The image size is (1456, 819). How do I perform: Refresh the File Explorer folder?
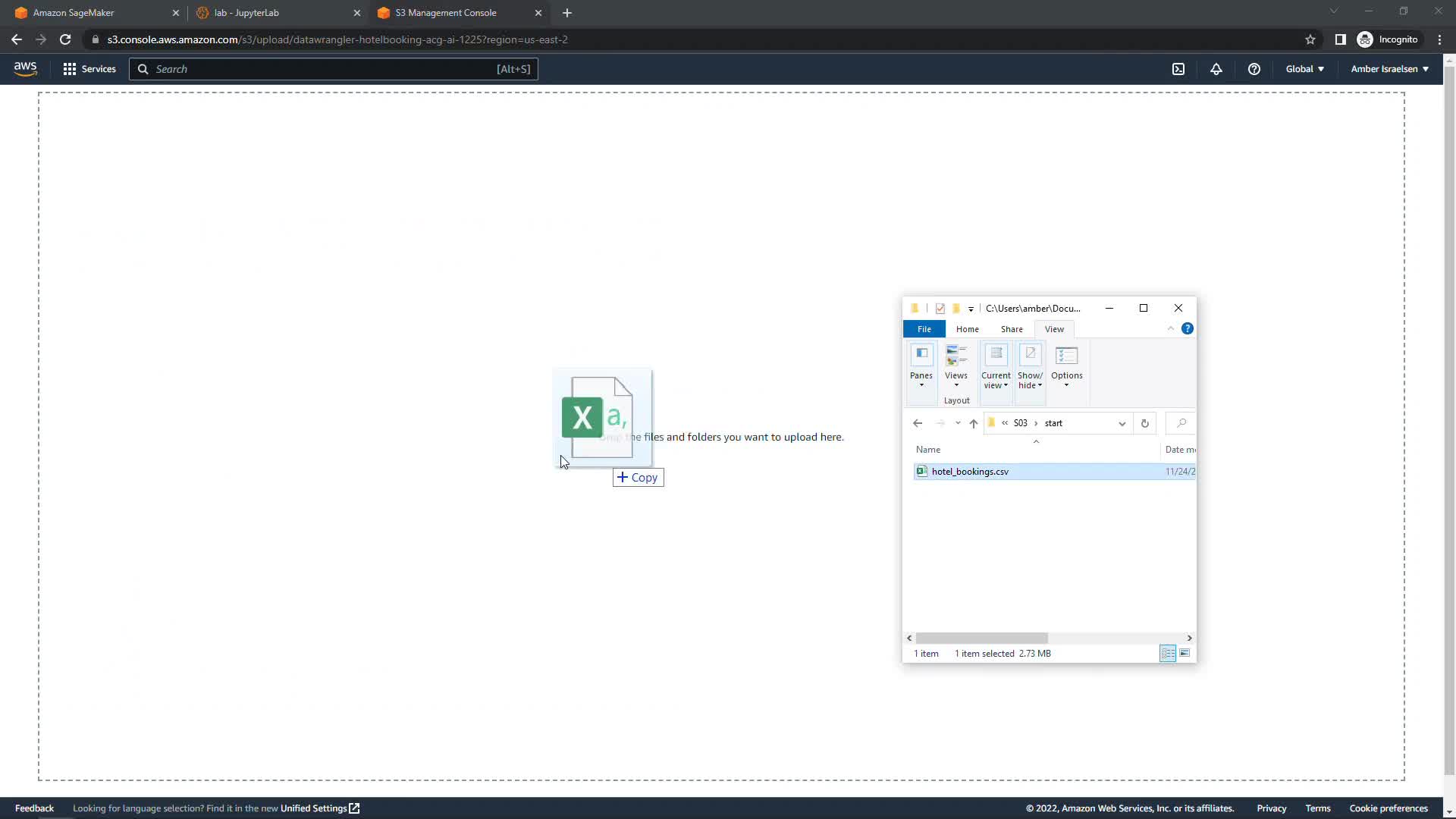tap(1145, 423)
